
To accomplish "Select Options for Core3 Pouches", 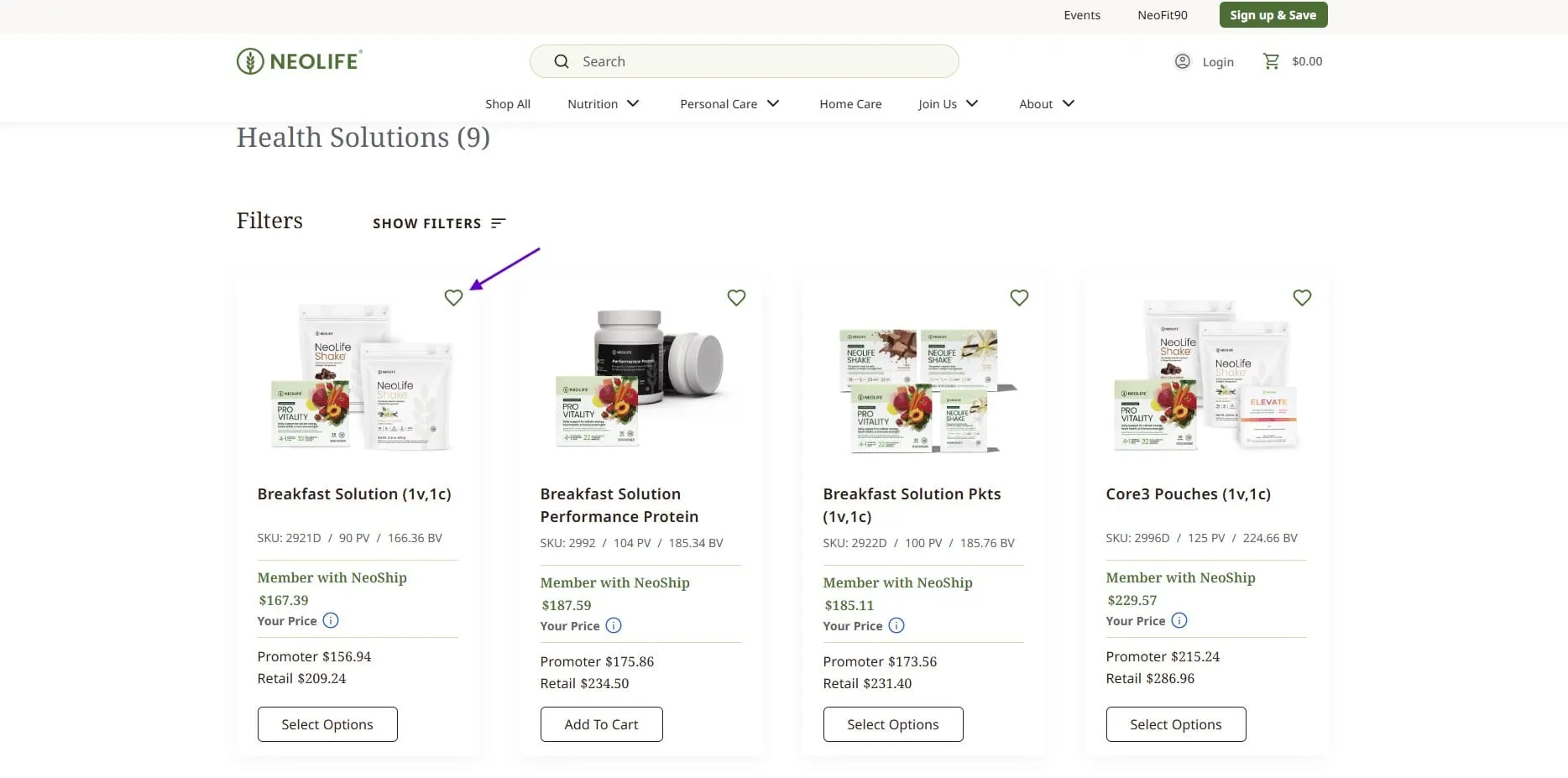I will point(1176,724).
